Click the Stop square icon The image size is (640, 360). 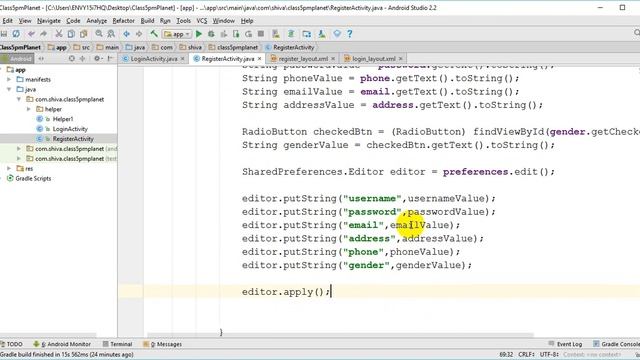click(261, 34)
